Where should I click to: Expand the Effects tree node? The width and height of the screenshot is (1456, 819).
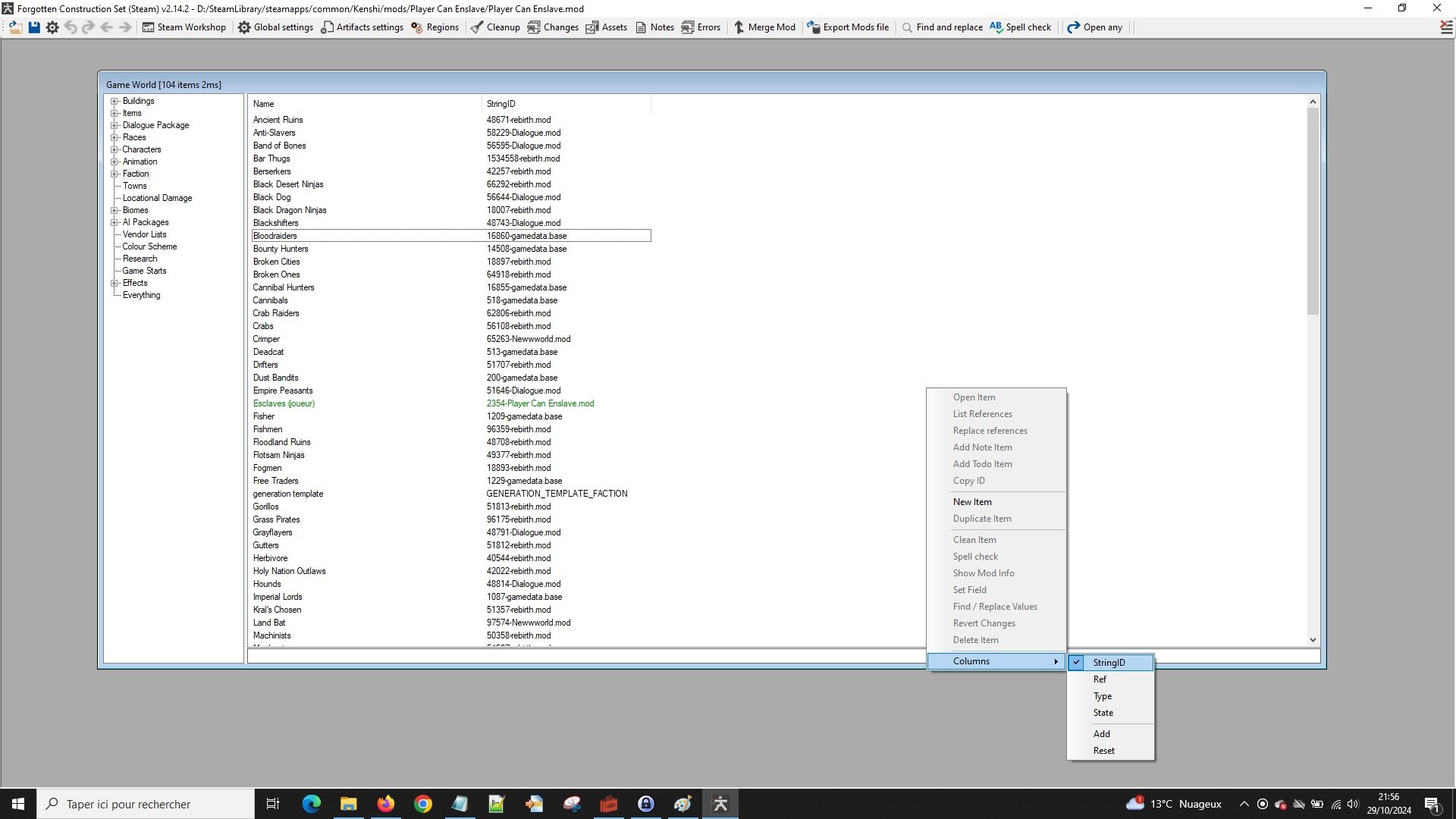[115, 283]
